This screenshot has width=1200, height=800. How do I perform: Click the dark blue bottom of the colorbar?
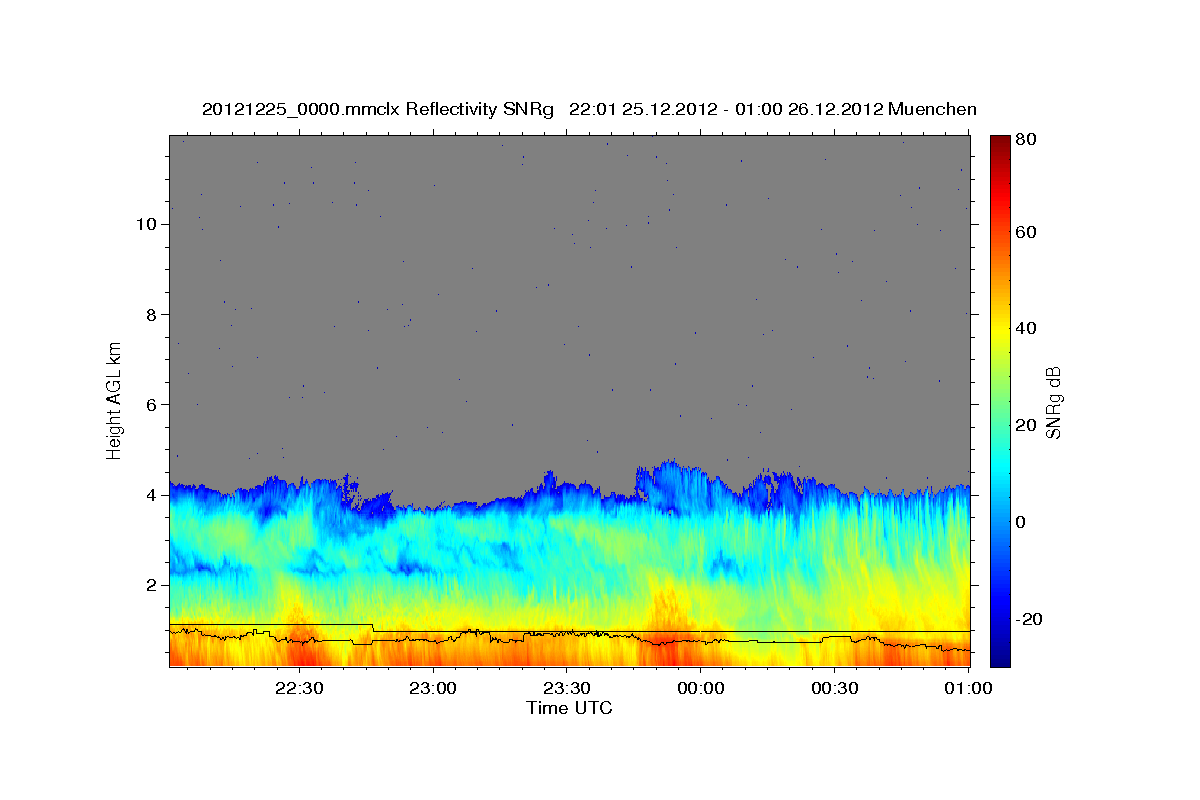1000,655
